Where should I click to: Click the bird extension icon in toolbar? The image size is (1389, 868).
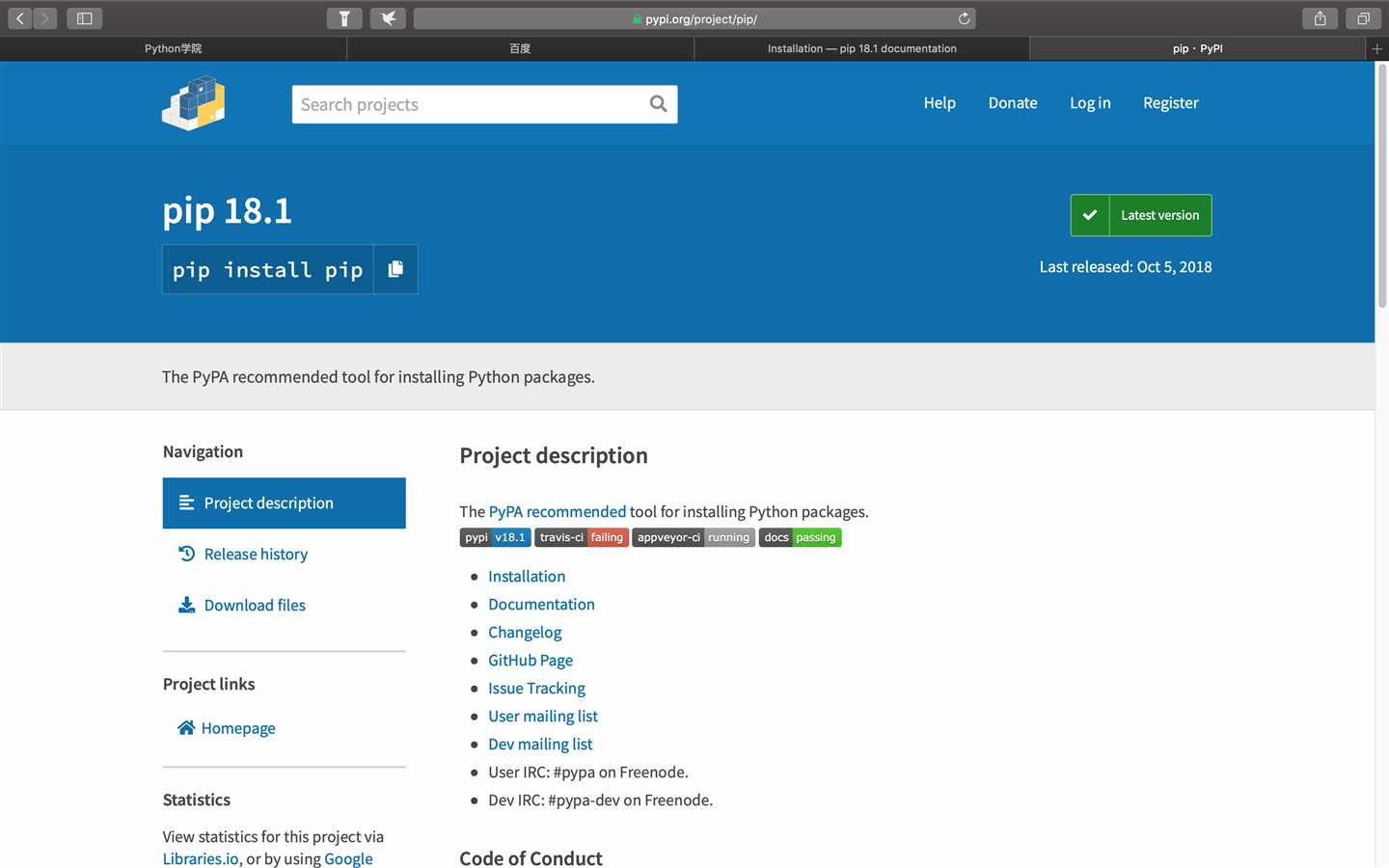[388, 18]
